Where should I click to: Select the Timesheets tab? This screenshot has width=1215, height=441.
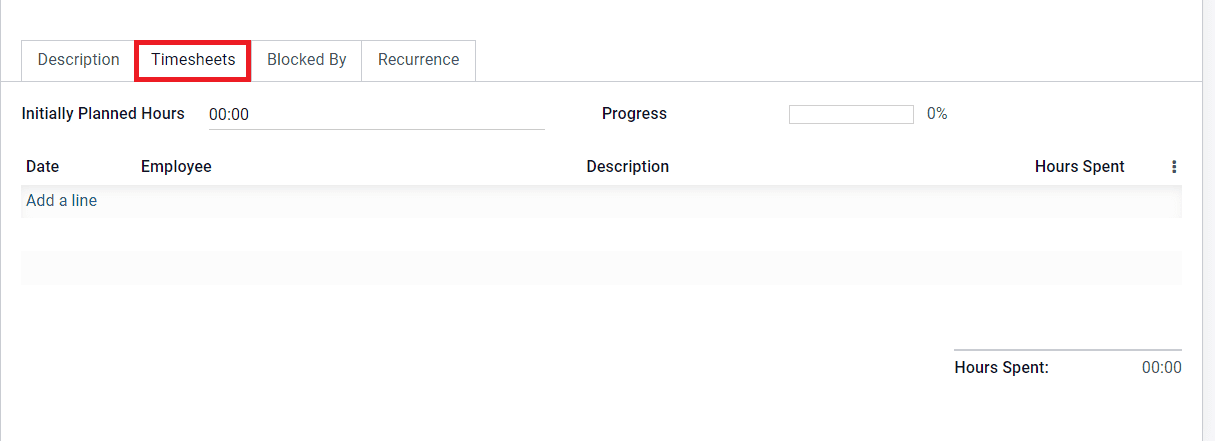click(193, 60)
